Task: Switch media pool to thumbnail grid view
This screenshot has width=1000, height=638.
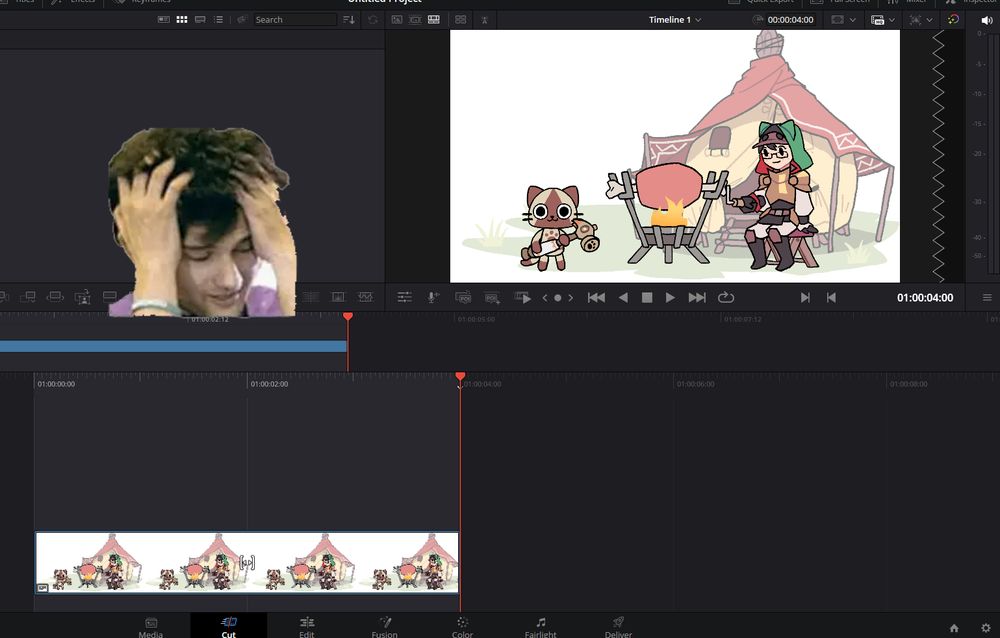Action: [x=182, y=20]
